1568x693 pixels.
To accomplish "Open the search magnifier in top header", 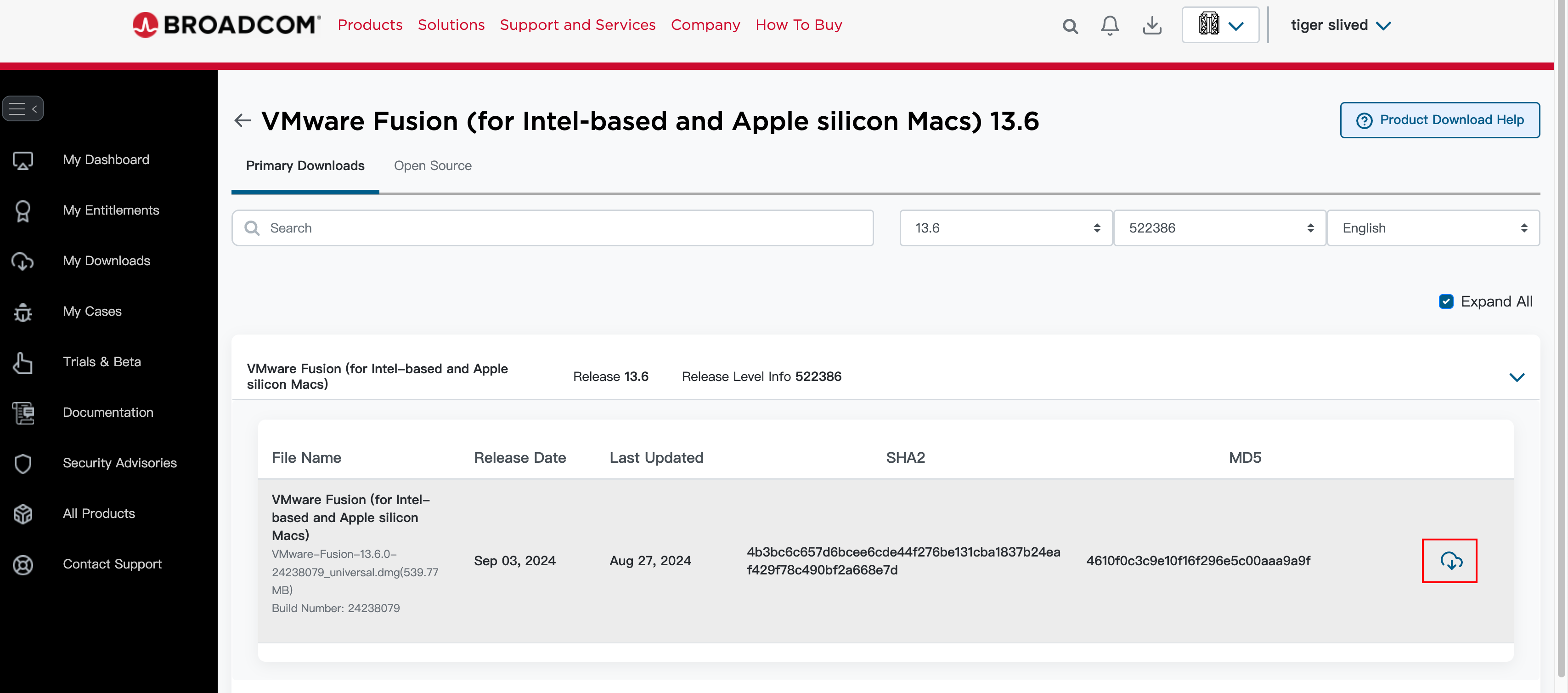I will [1070, 26].
